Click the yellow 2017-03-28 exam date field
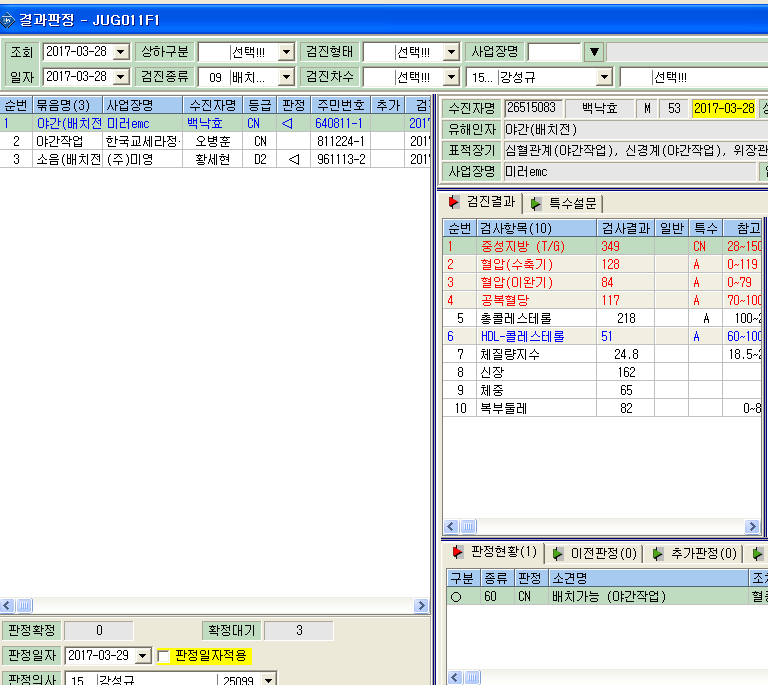Viewport: 768px width, 685px height. pyautogui.click(x=724, y=108)
